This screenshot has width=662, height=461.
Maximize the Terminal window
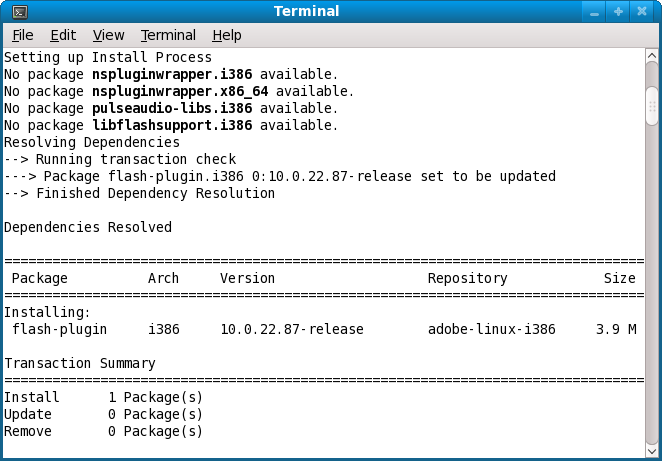618,12
